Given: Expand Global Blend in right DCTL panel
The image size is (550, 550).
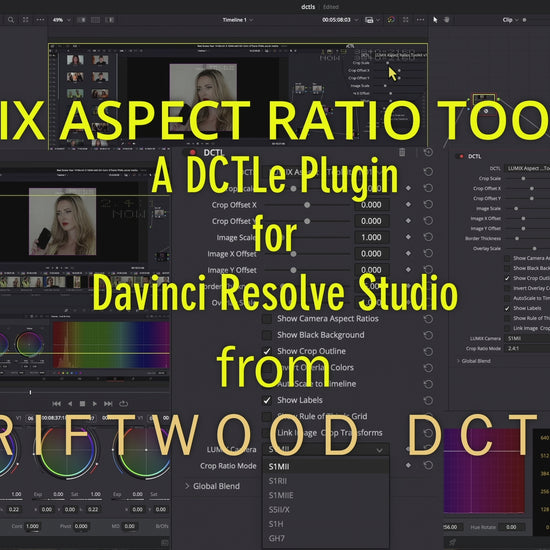Looking at the screenshot, I should [x=458, y=361].
